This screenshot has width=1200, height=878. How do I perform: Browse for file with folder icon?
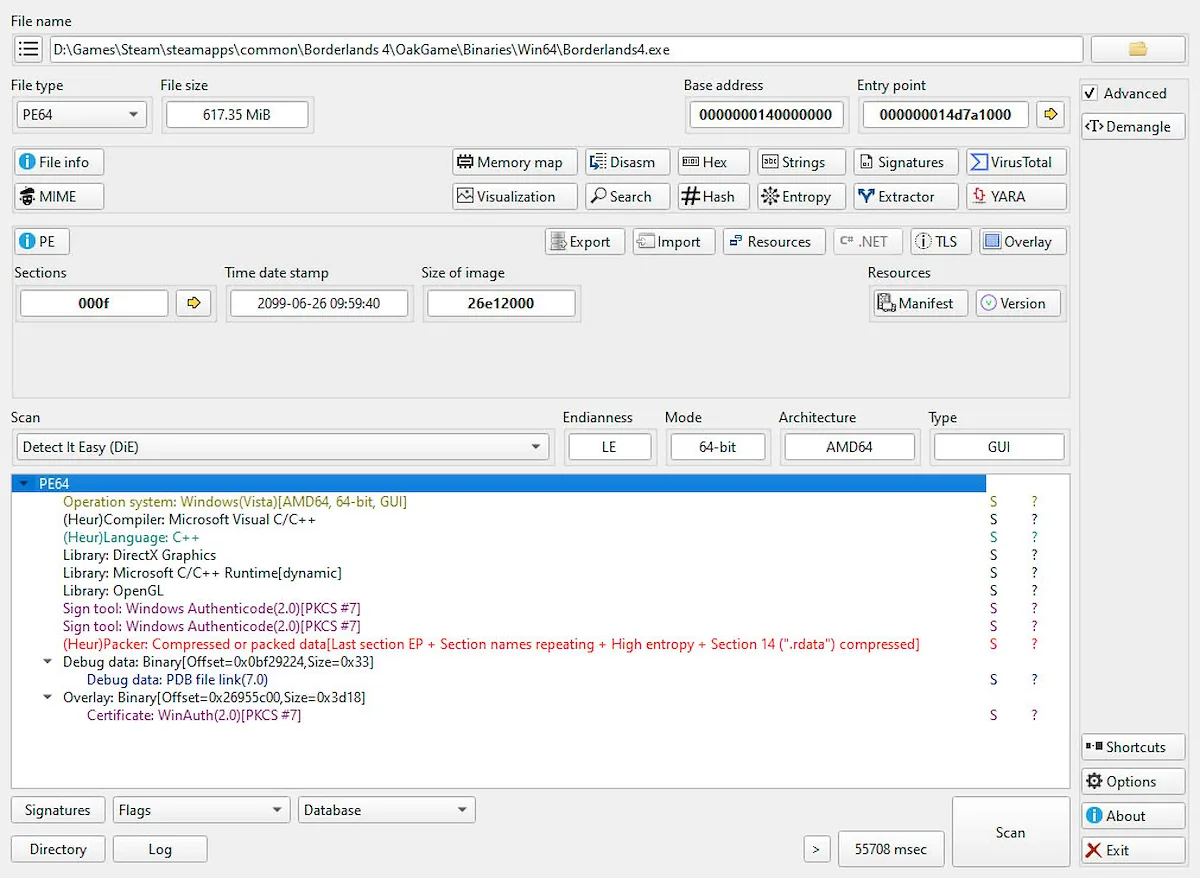click(1138, 49)
